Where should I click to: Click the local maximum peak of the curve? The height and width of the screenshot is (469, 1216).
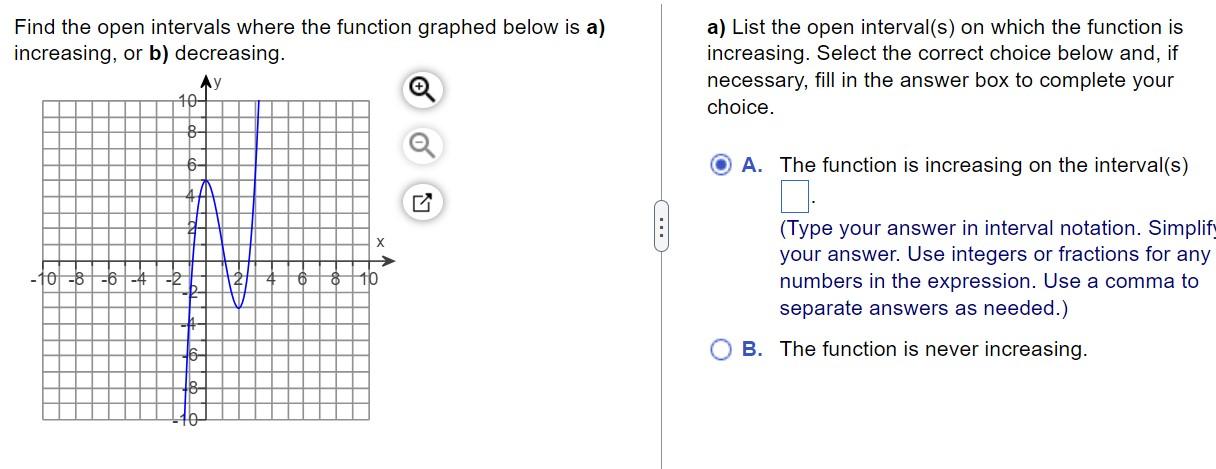coord(206,181)
